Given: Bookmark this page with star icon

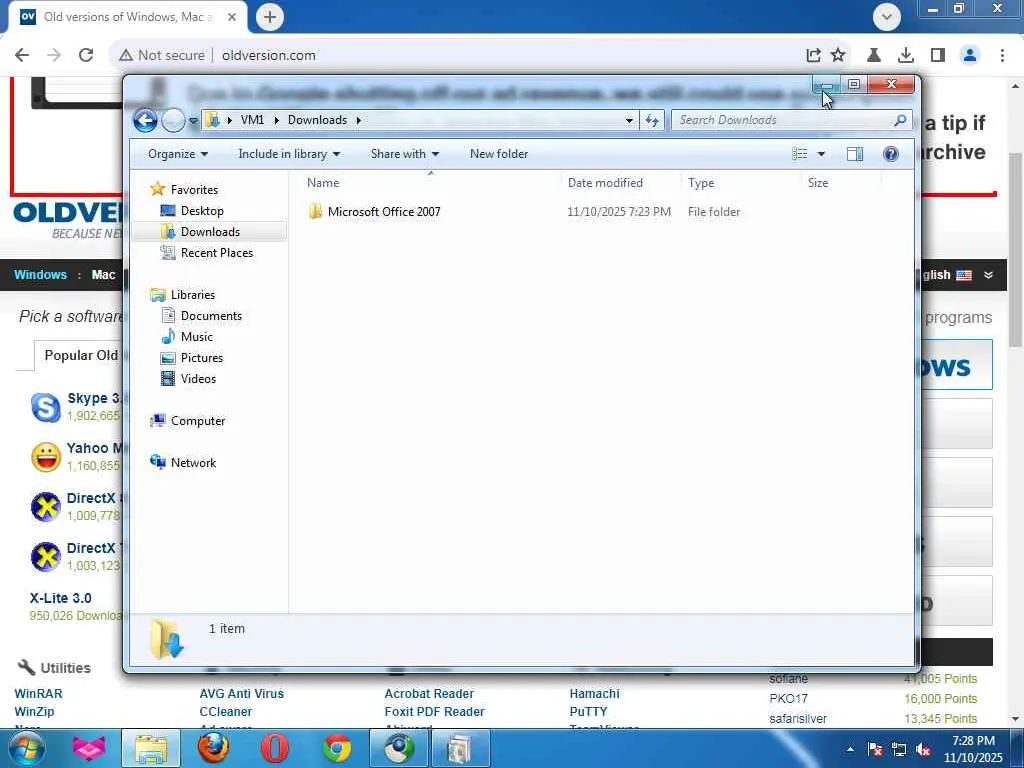Looking at the screenshot, I should [x=838, y=56].
